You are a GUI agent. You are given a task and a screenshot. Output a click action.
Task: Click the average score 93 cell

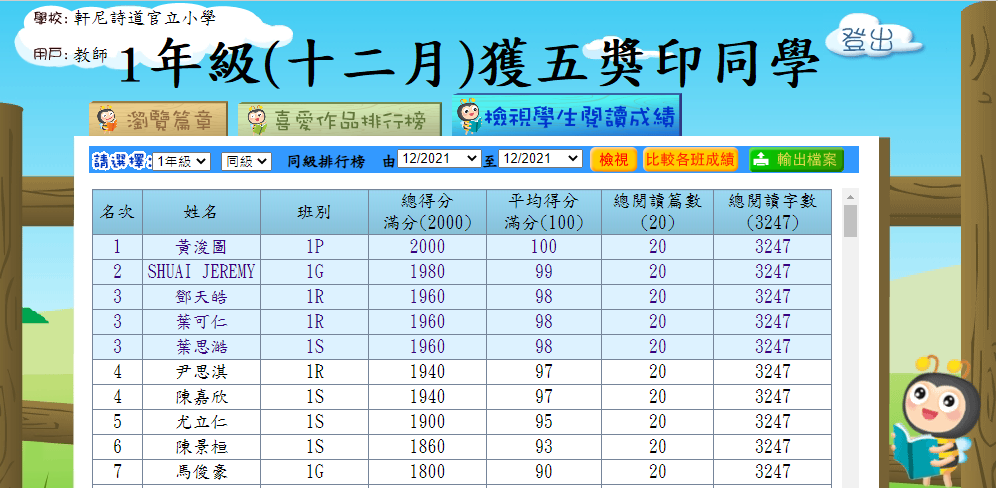[x=544, y=447]
